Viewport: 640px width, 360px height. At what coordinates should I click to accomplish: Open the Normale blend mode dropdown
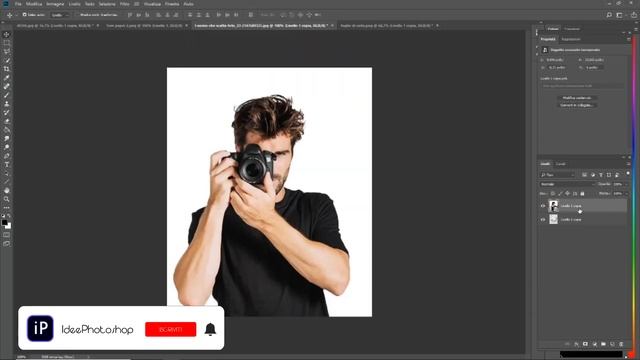point(567,184)
